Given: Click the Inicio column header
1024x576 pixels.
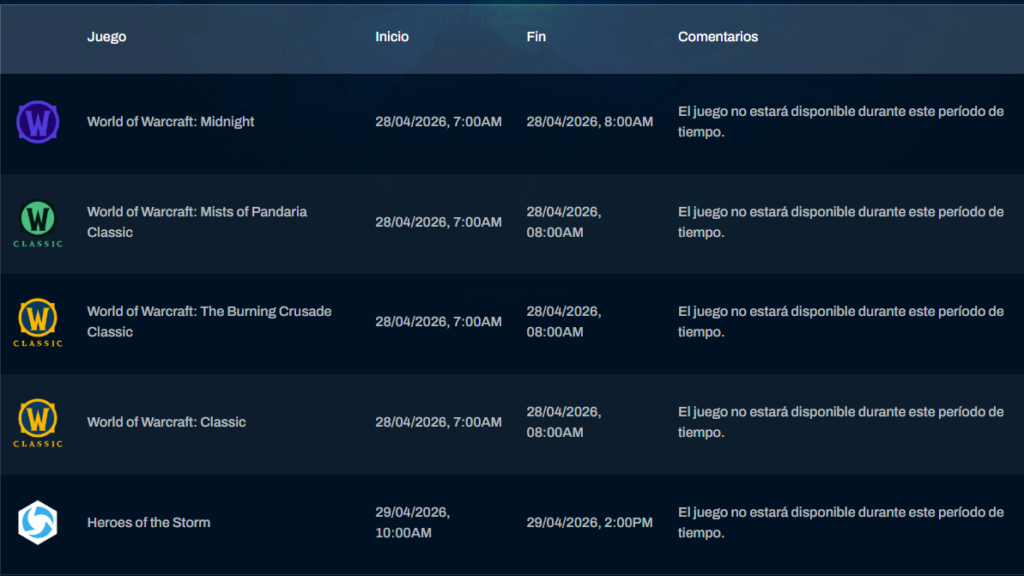Looking at the screenshot, I should tap(392, 37).
